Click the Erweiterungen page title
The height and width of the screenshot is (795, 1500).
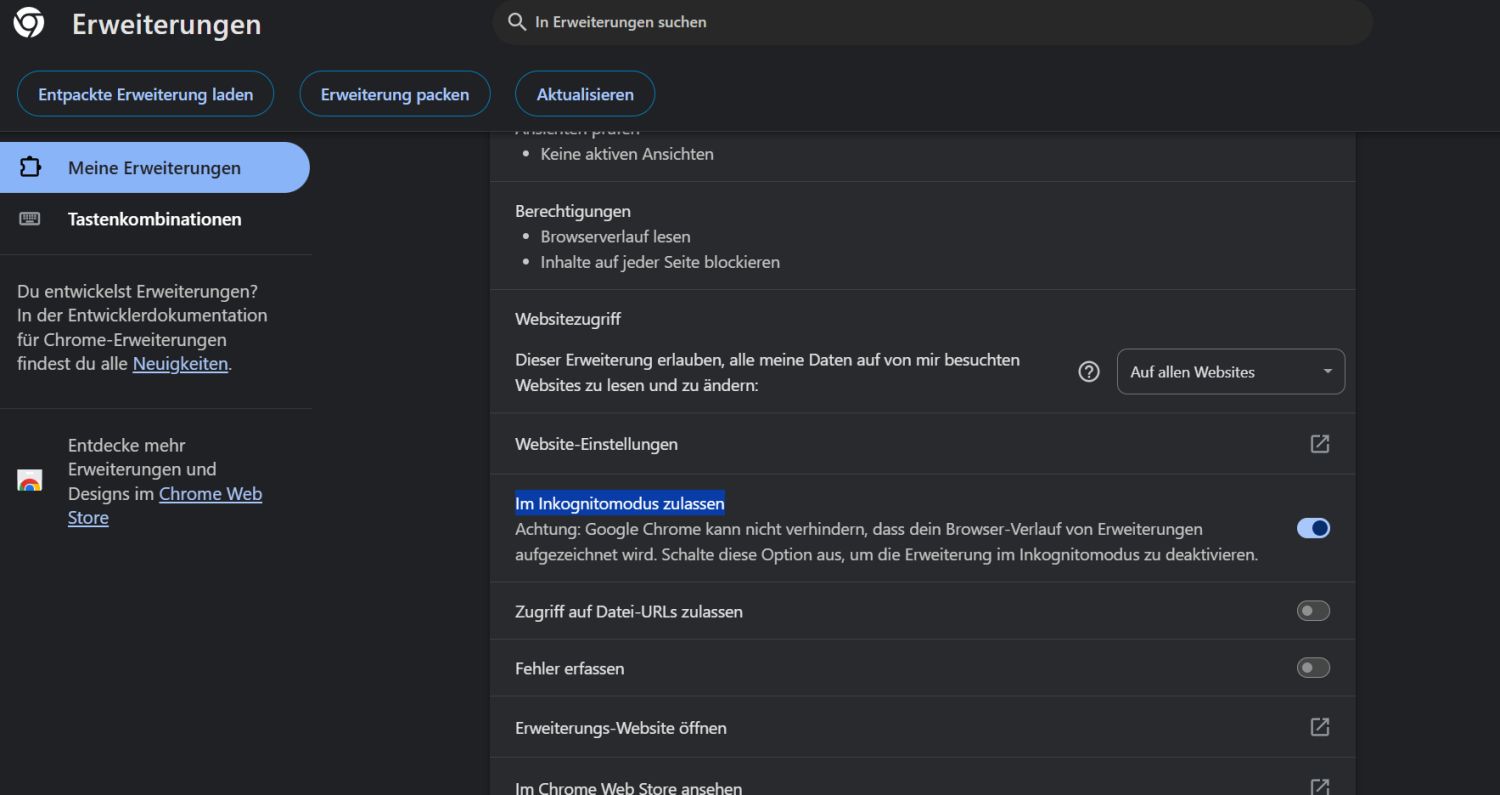click(x=166, y=24)
